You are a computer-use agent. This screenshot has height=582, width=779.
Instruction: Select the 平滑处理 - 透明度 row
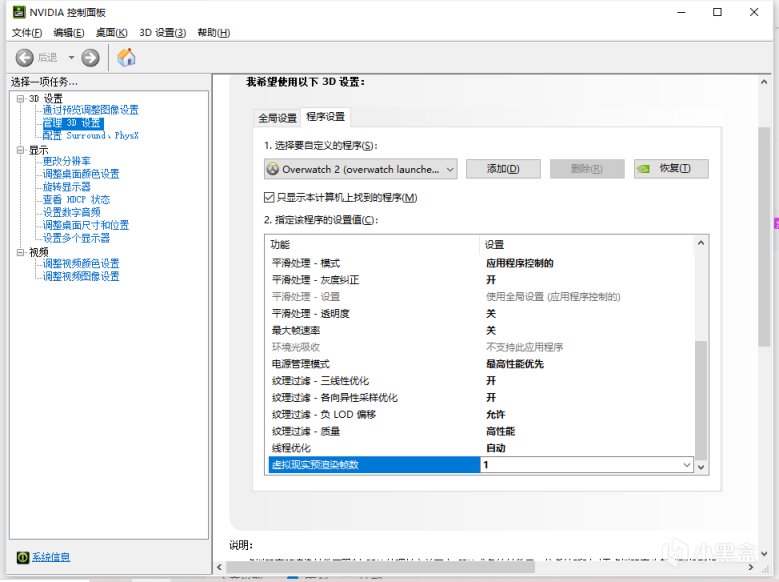(x=480, y=314)
